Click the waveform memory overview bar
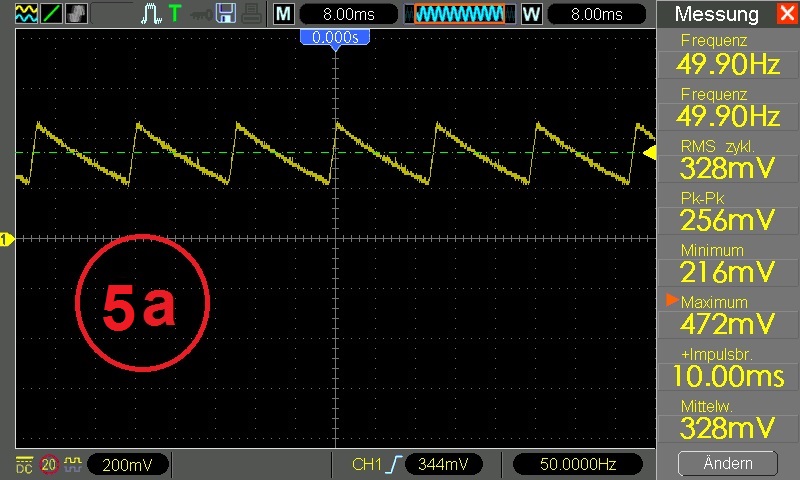 pyautogui.click(x=459, y=14)
